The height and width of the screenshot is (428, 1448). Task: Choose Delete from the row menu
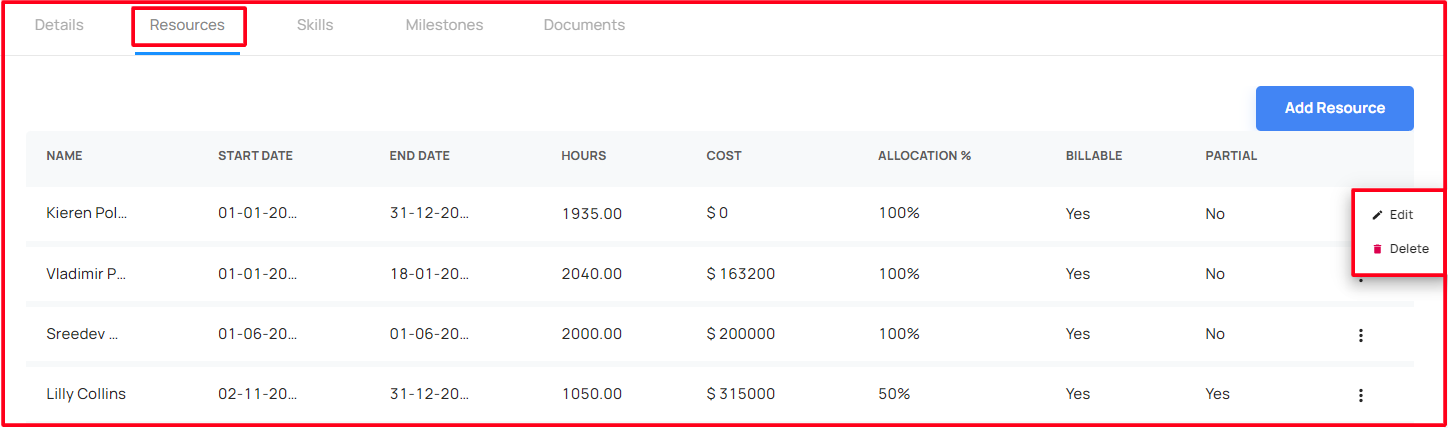[1400, 249]
